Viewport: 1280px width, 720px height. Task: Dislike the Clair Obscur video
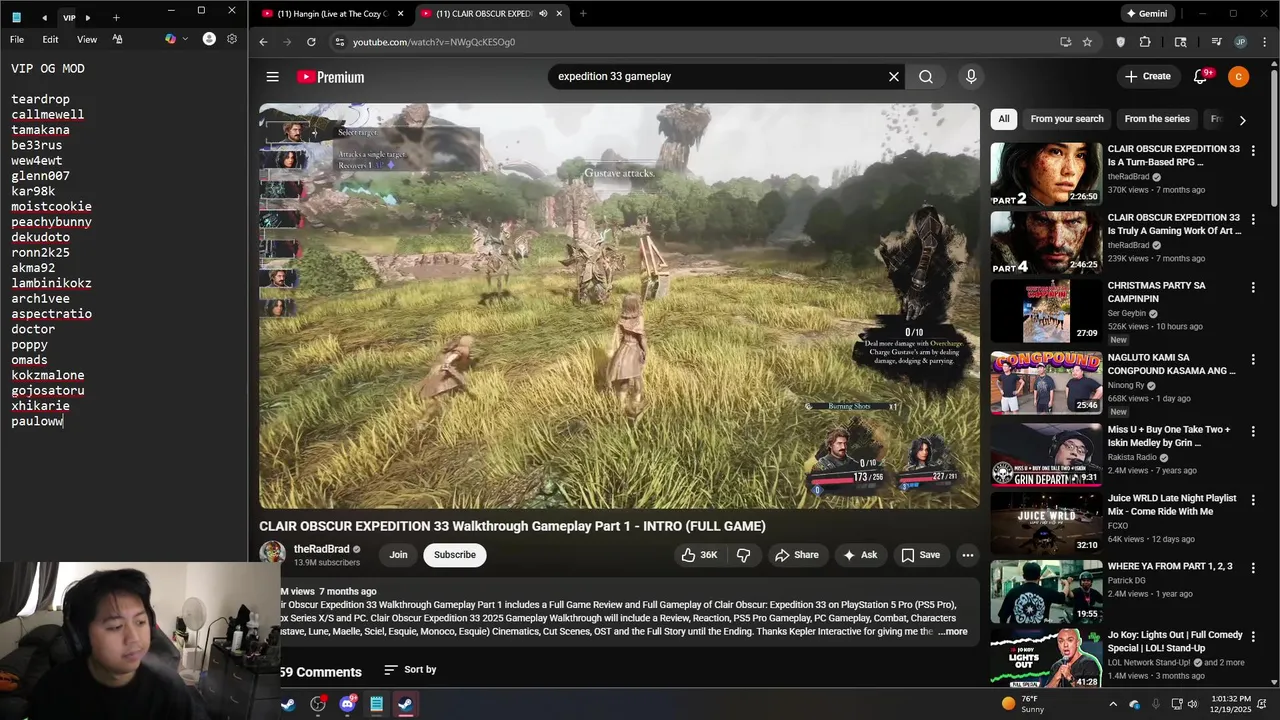pyautogui.click(x=743, y=555)
